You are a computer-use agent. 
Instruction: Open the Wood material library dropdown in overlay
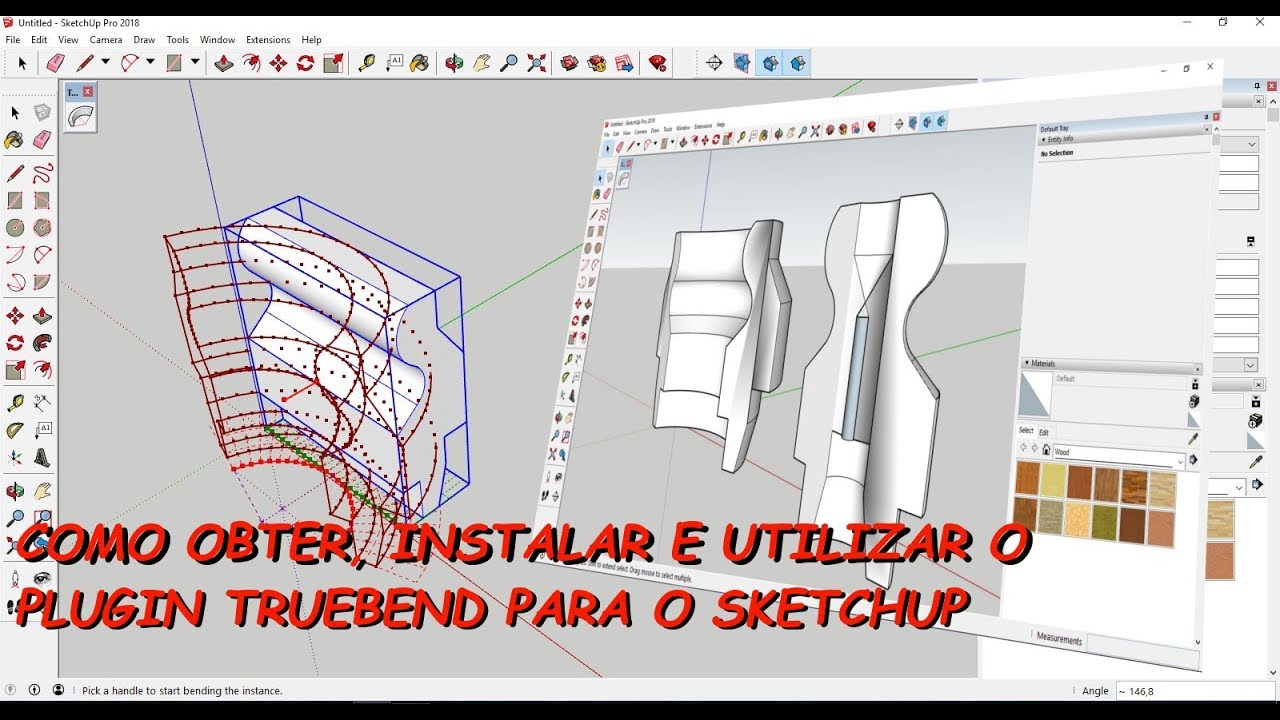pos(1180,461)
